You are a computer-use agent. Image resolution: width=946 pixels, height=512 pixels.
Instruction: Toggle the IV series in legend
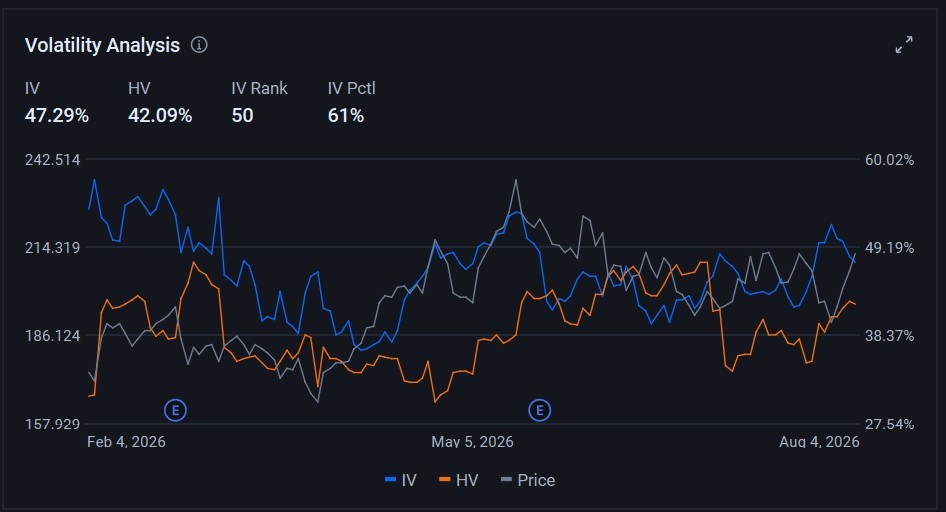click(x=401, y=480)
